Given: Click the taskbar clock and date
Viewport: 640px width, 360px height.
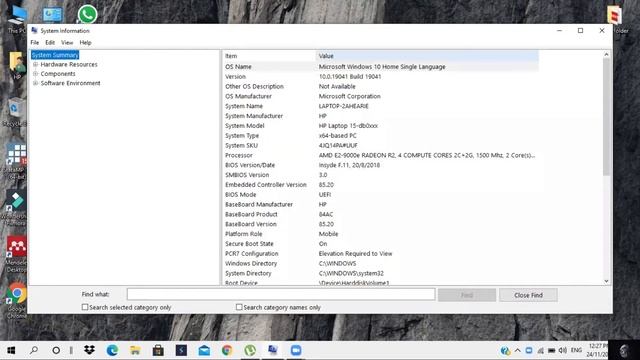Looking at the screenshot, I should point(597,350).
